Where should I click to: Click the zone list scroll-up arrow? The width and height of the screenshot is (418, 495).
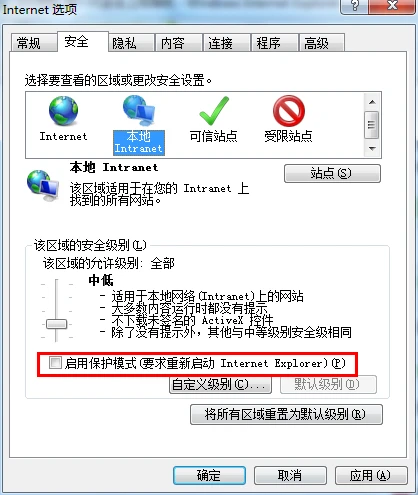coord(372,102)
